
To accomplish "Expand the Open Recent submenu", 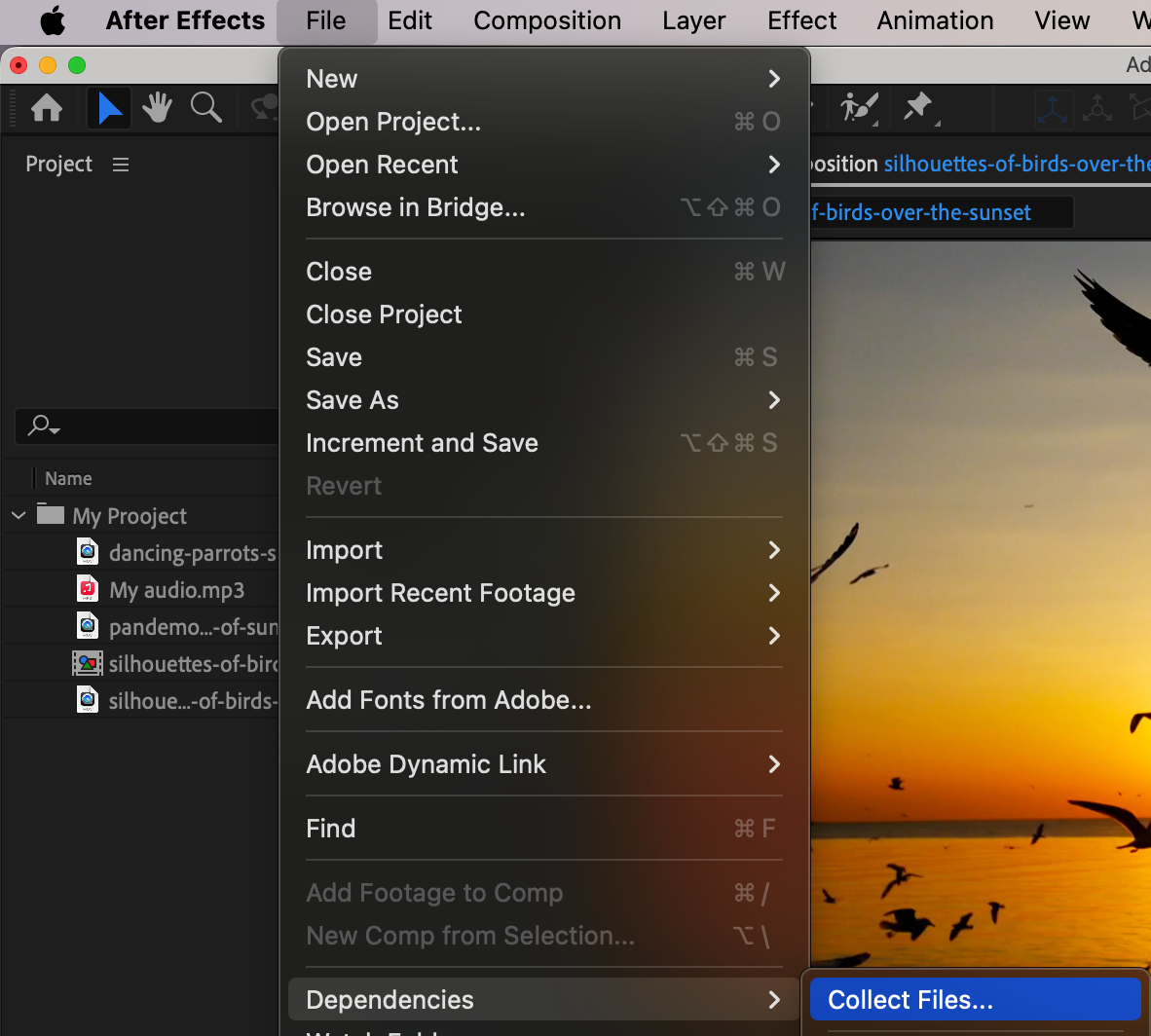I will [774, 165].
